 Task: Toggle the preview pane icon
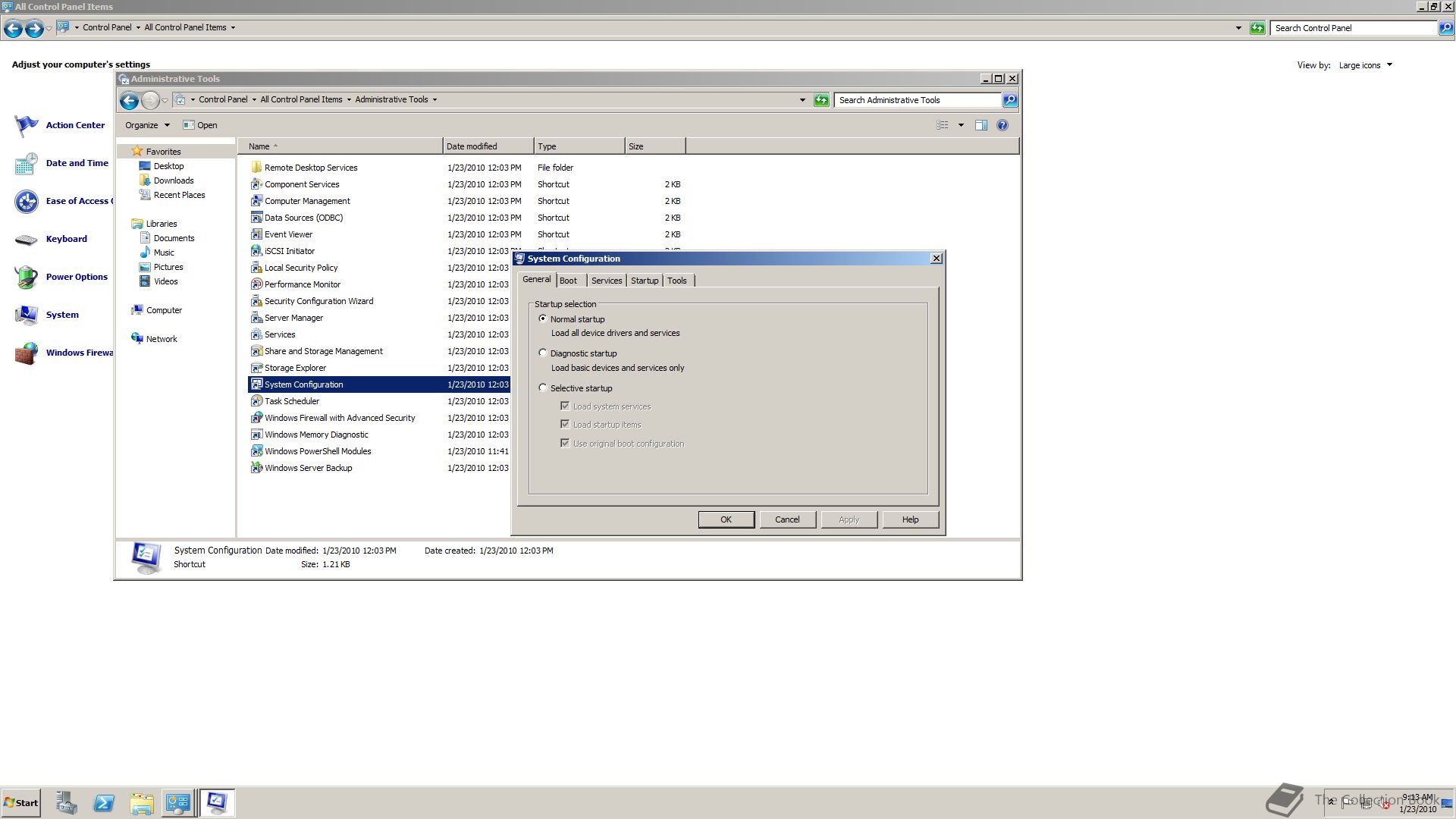[x=981, y=125]
